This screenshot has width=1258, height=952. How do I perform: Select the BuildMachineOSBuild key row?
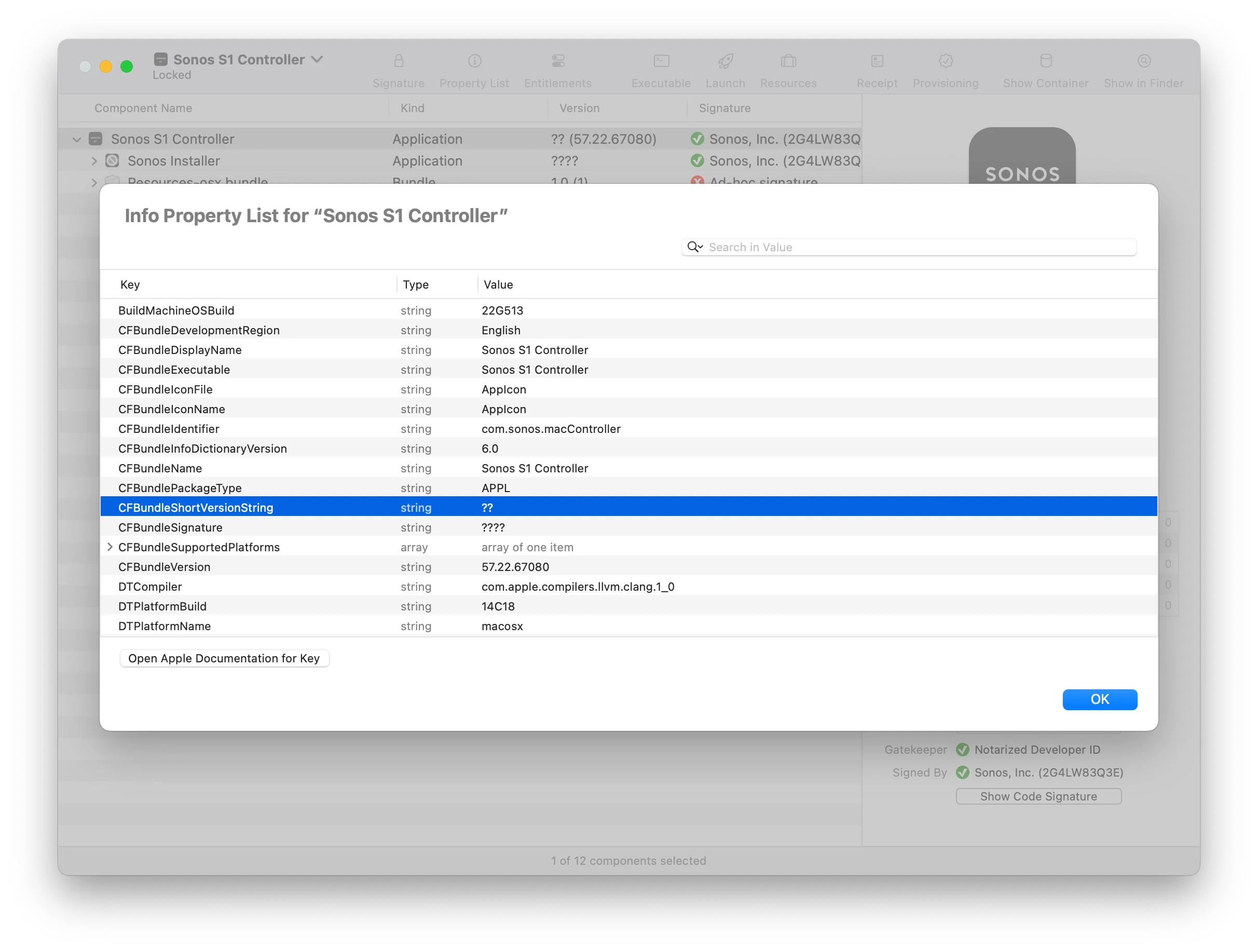click(x=628, y=310)
